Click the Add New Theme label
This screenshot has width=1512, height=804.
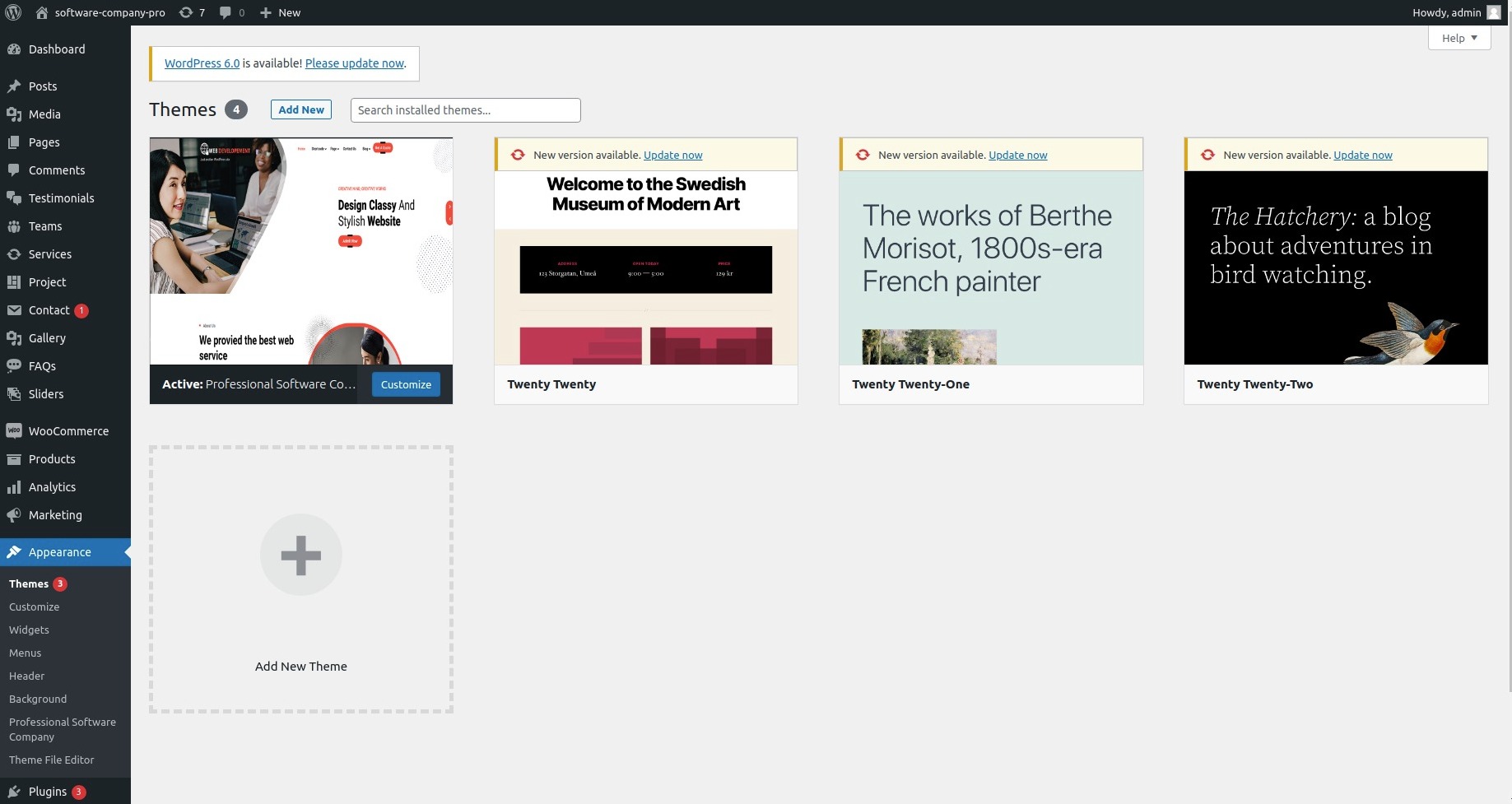pos(301,667)
